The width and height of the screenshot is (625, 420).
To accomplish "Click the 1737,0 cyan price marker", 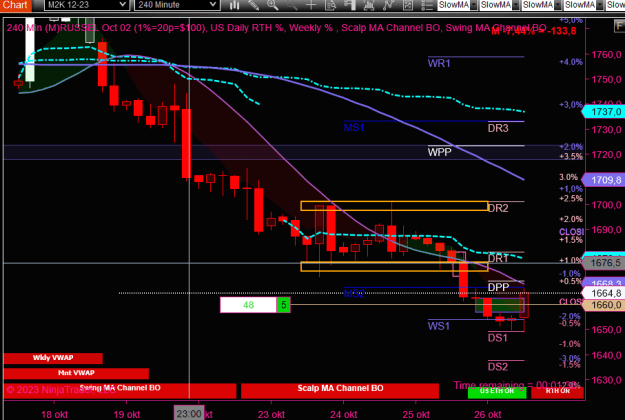I will point(604,112).
